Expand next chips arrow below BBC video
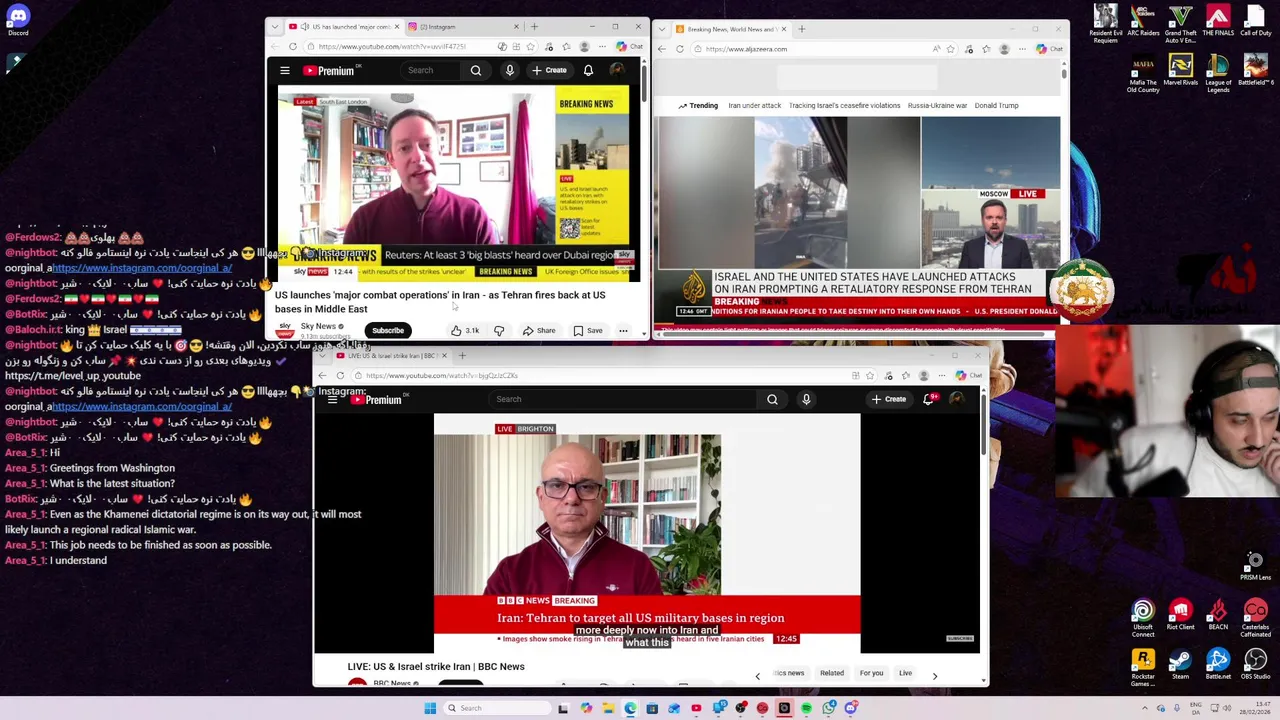Viewport: 1280px width, 720px height. tap(935, 676)
